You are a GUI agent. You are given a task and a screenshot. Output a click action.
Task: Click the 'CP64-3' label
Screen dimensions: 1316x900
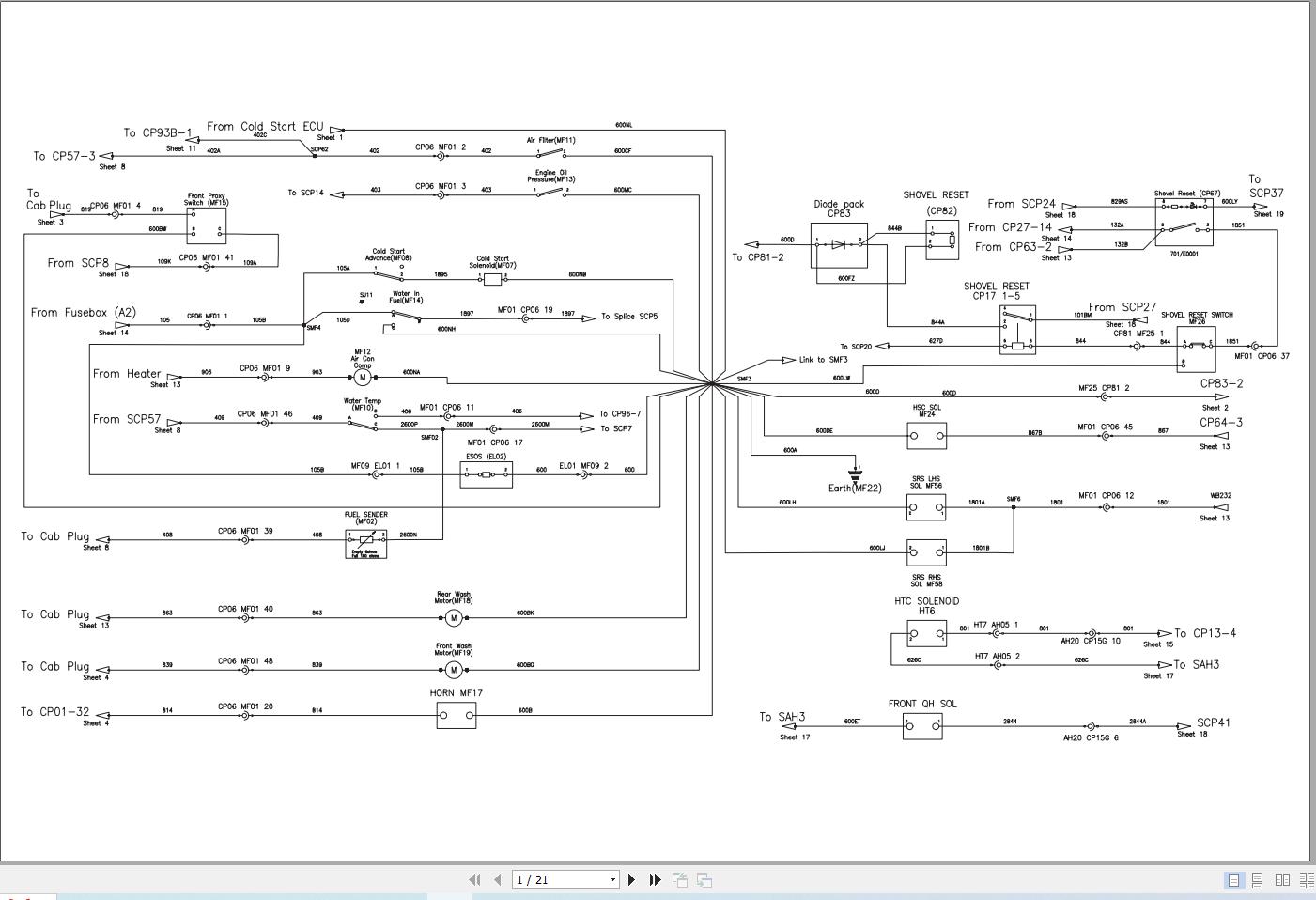[x=1221, y=423]
